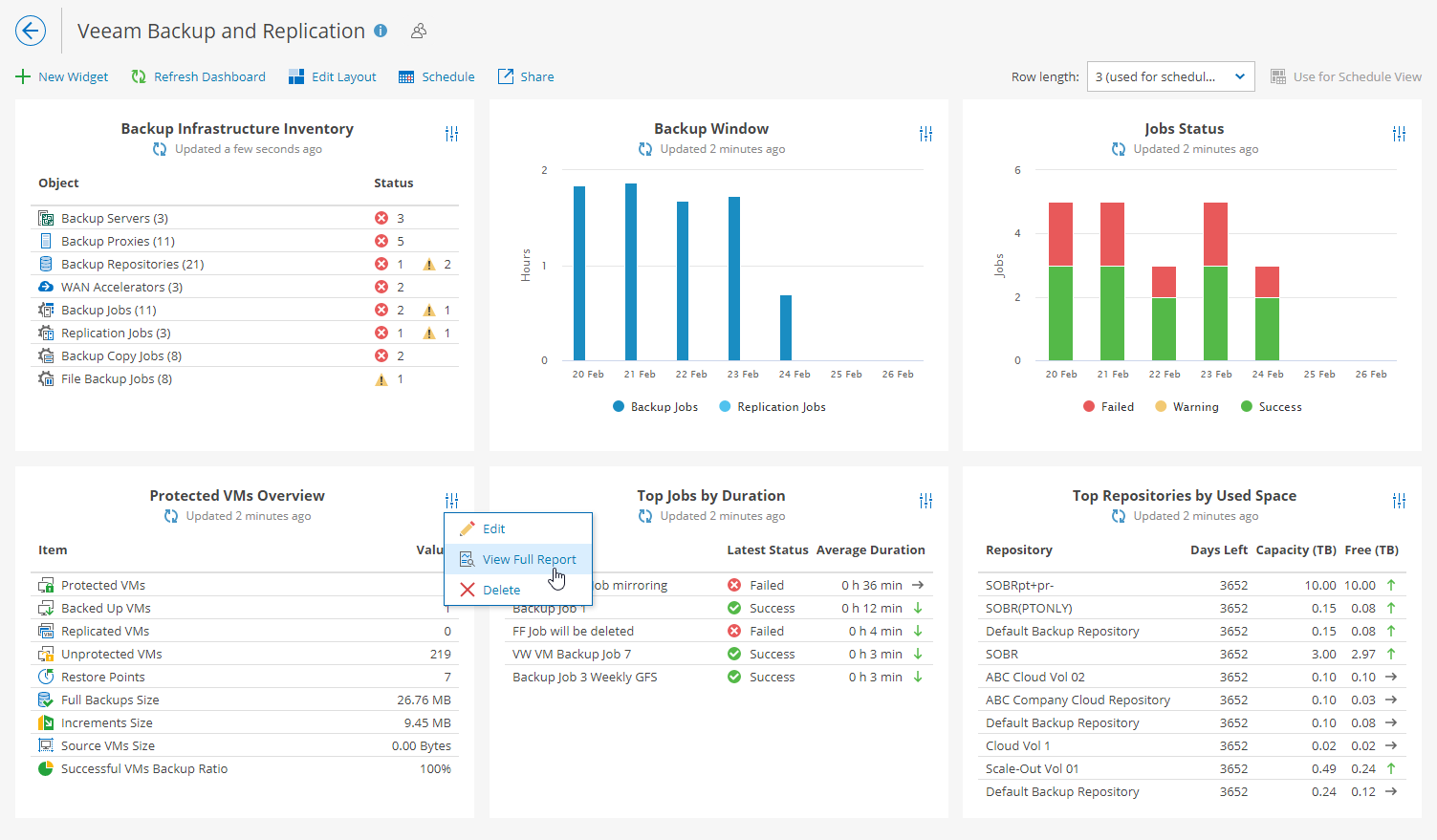
Task: Click the SOBRpt+pr- repository row
Action: [x=1192, y=585]
